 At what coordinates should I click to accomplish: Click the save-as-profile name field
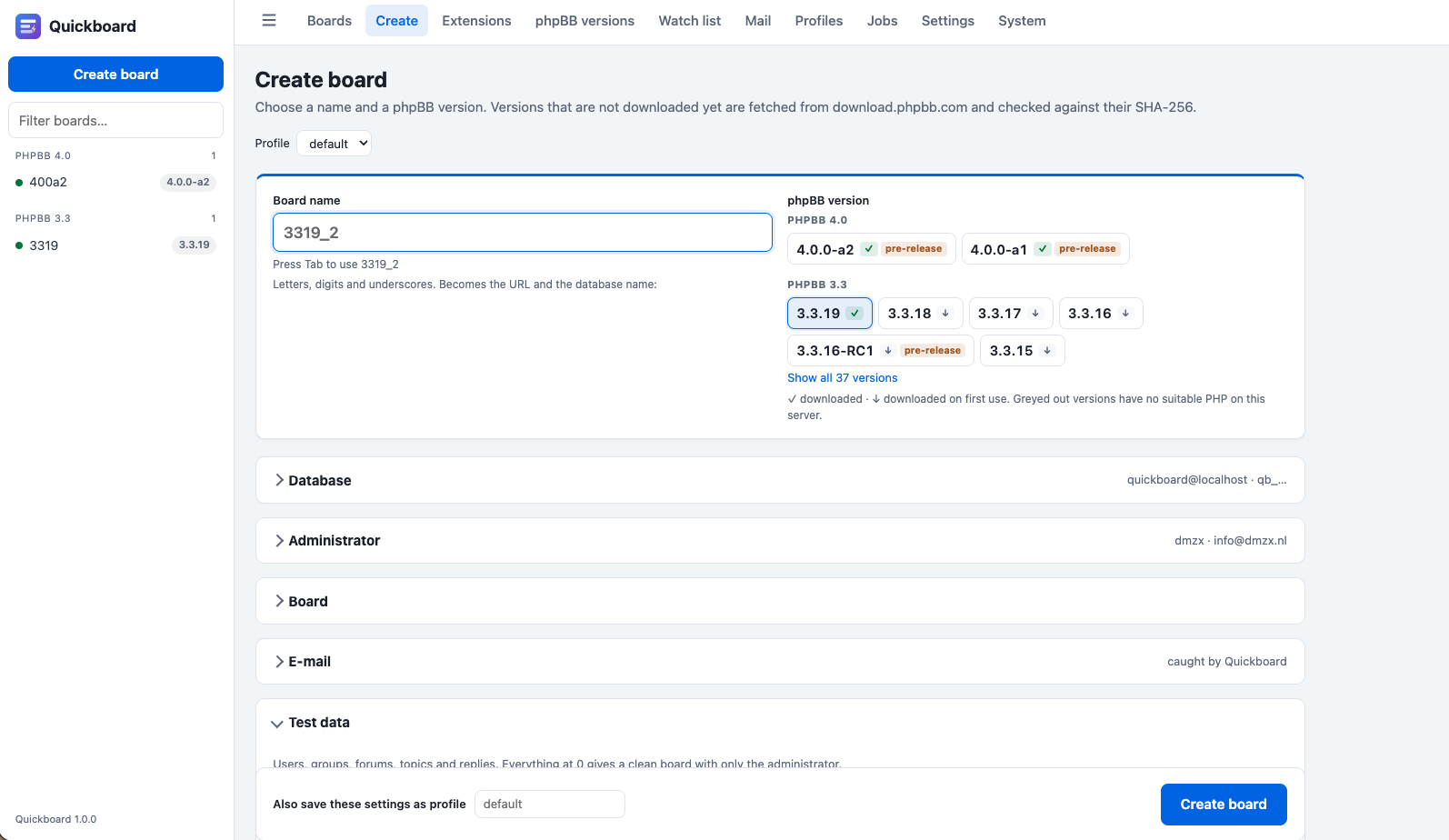pos(550,805)
